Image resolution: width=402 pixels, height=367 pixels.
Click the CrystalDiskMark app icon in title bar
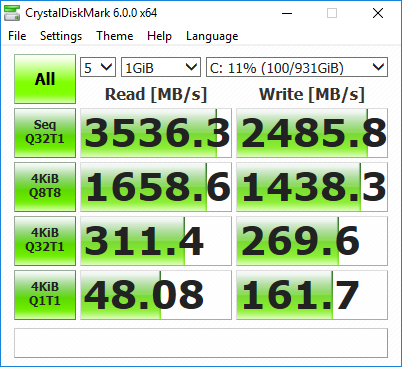click(12, 13)
